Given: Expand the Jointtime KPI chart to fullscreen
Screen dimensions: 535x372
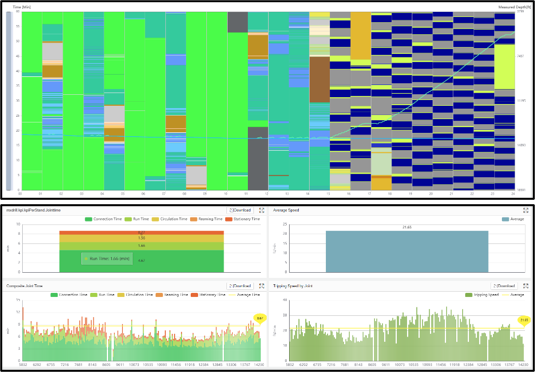Looking at the screenshot, I should (x=262, y=211).
